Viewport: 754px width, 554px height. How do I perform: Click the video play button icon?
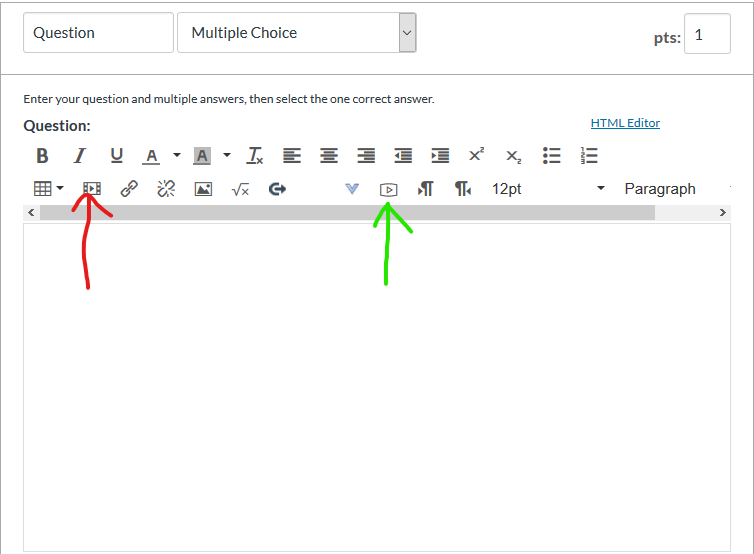click(389, 189)
